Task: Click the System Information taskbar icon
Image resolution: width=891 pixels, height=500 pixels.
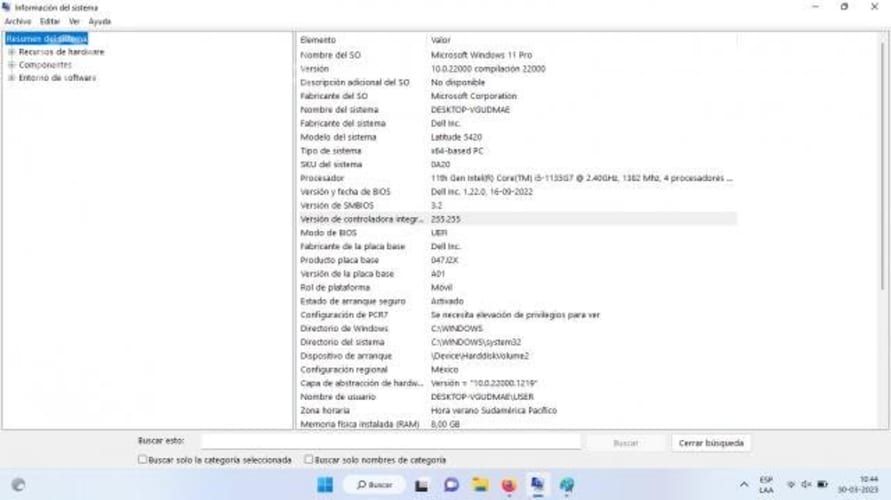Action: [x=537, y=485]
